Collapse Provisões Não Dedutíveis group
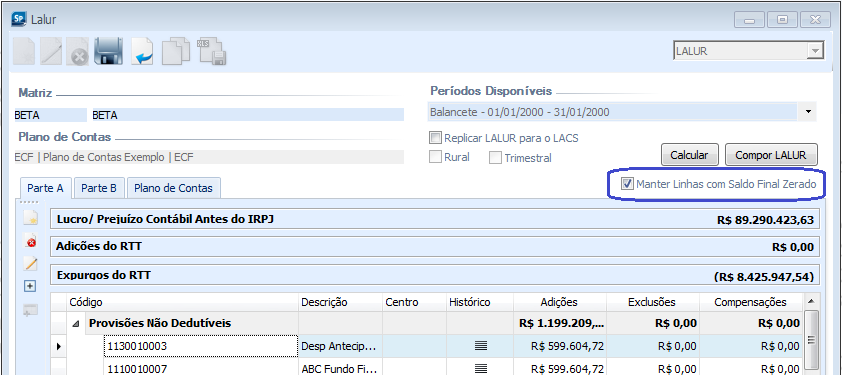 tap(75, 324)
